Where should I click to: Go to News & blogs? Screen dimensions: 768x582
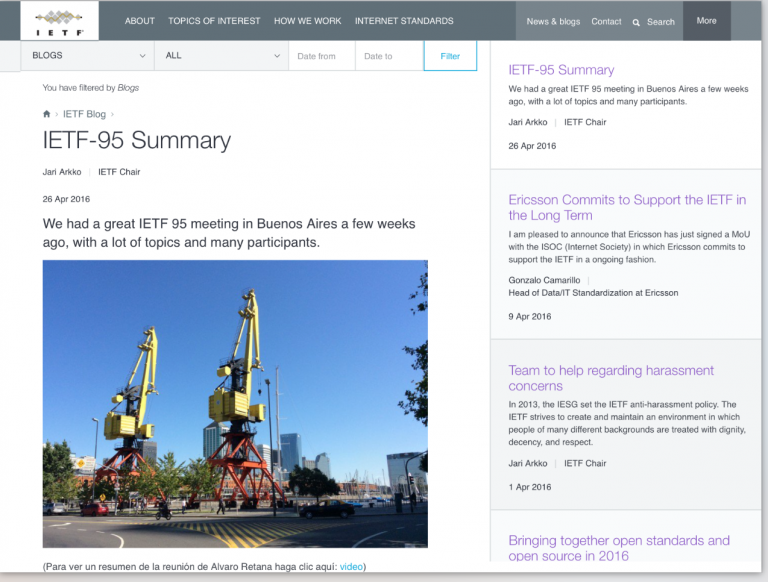click(553, 22)
